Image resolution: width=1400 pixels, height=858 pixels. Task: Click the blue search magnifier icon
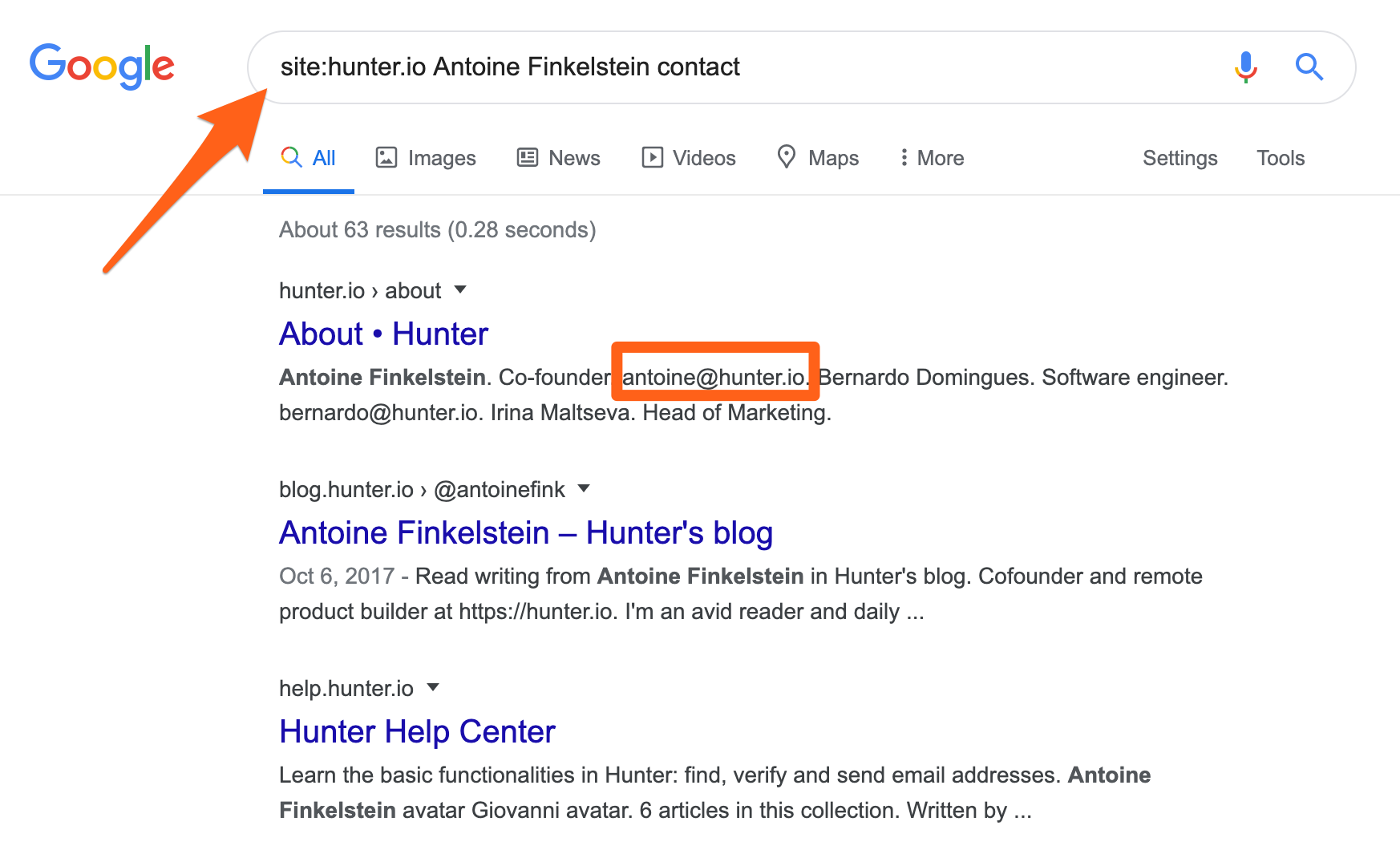tap(1309, 67)
